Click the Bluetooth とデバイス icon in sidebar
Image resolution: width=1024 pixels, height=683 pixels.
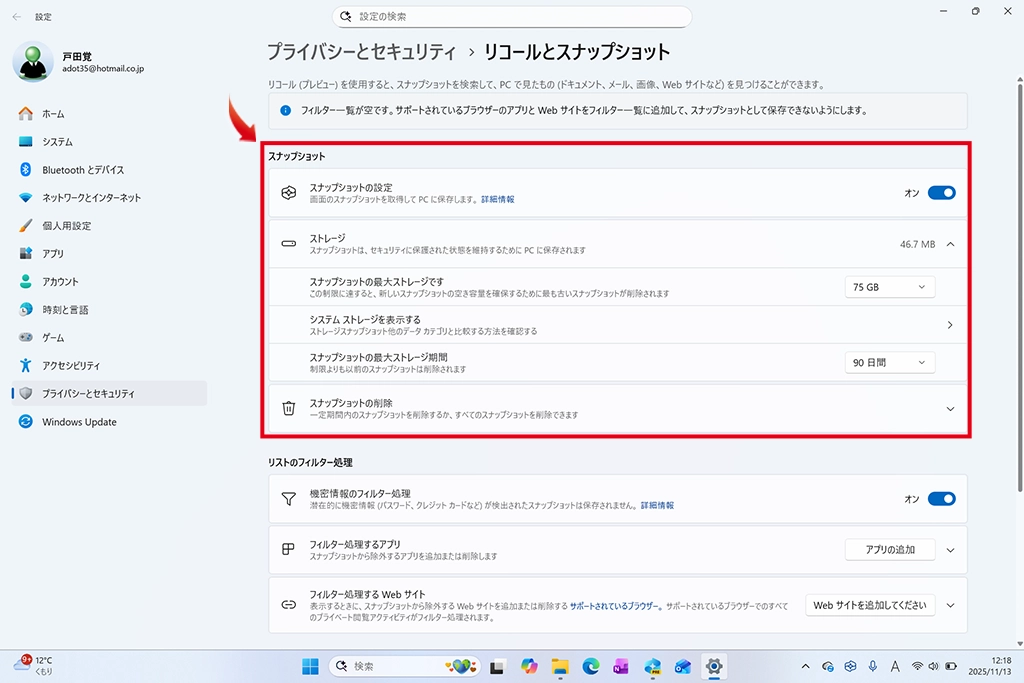[26, 170]
